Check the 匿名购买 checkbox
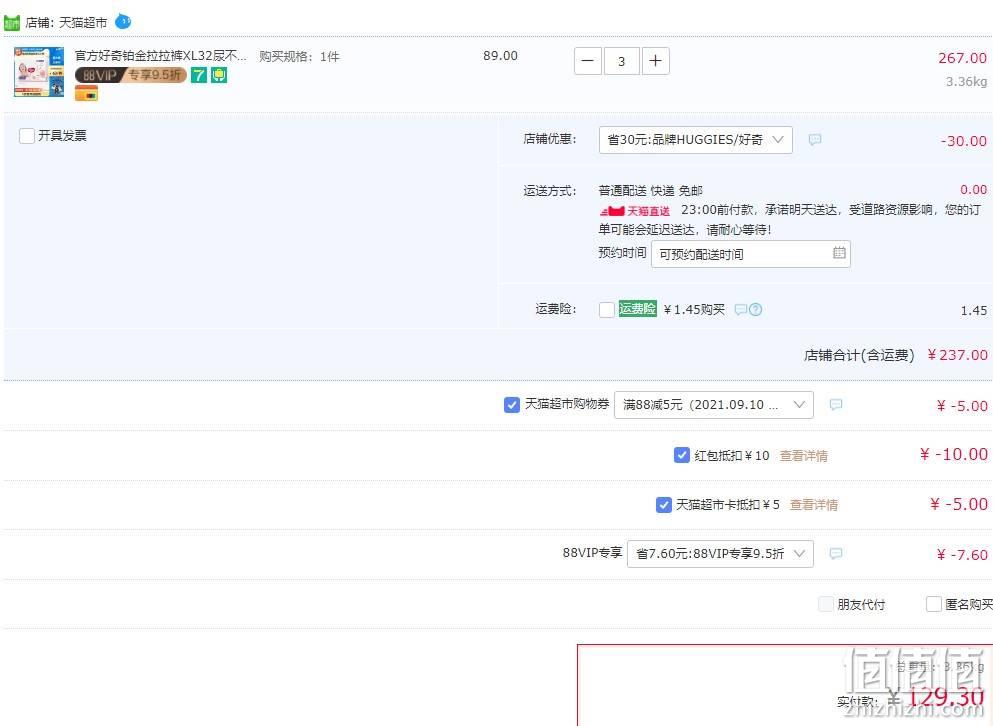Image resolution: width=993 pixels, height=726 pixels. [933, 604]
